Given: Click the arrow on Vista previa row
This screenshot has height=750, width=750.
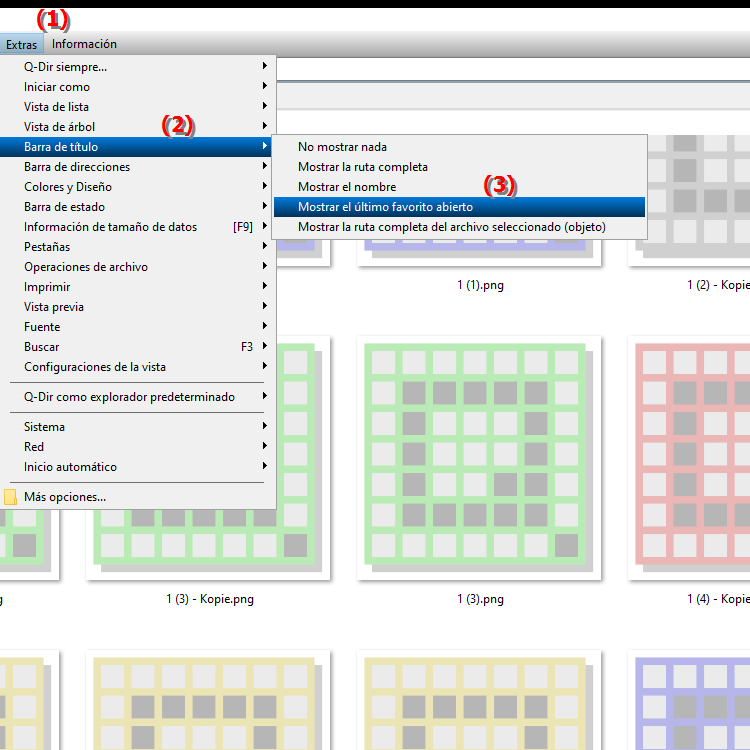Looking at the screenshot, I should [x=265, y=306].
